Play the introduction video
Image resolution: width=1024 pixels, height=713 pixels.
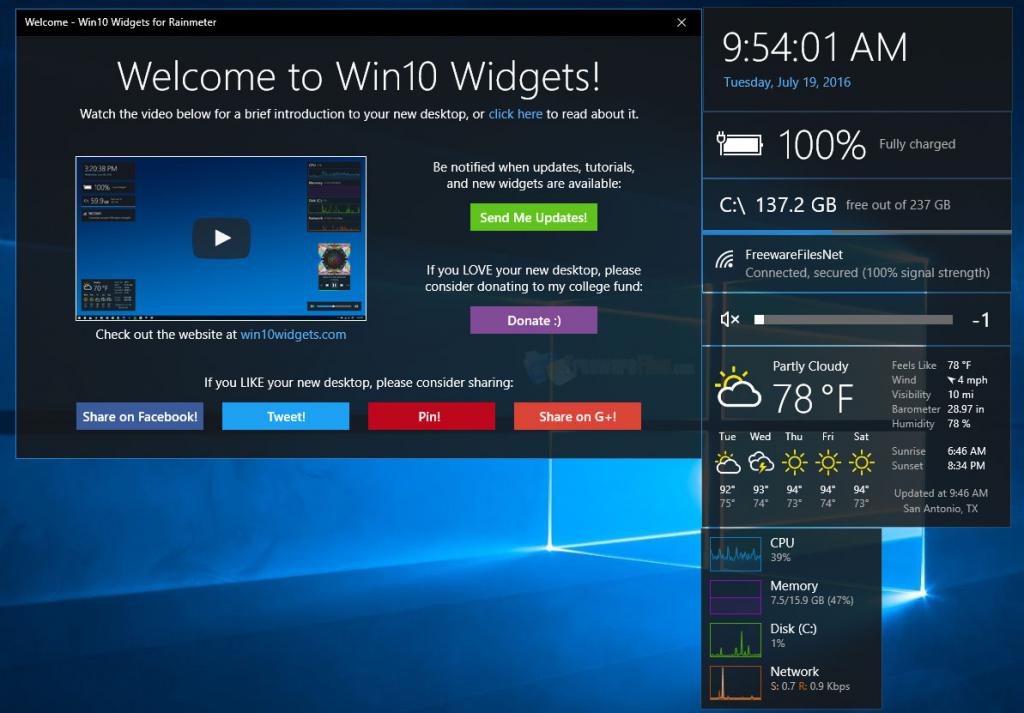(x=221, y=238)
